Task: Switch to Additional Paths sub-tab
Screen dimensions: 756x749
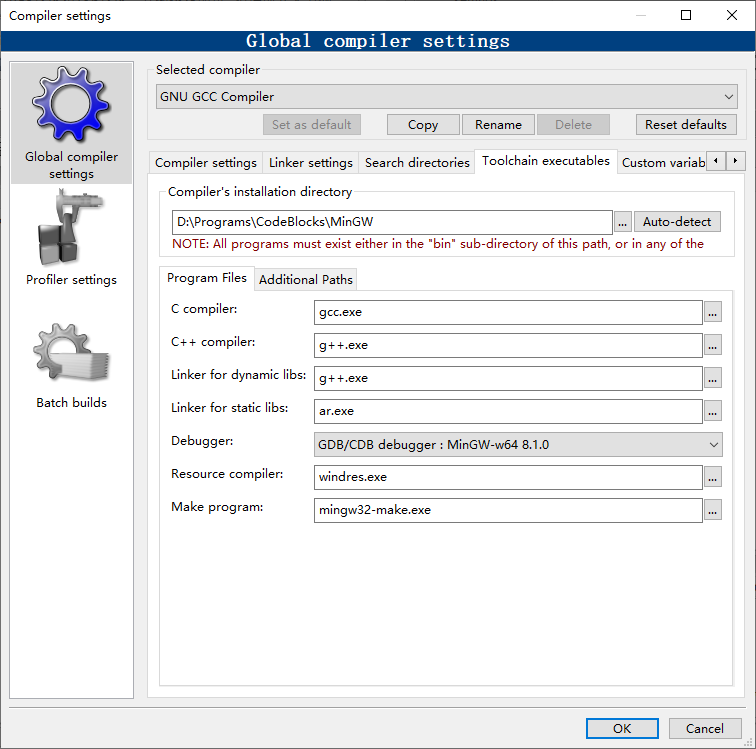Action: coord(306,280)
